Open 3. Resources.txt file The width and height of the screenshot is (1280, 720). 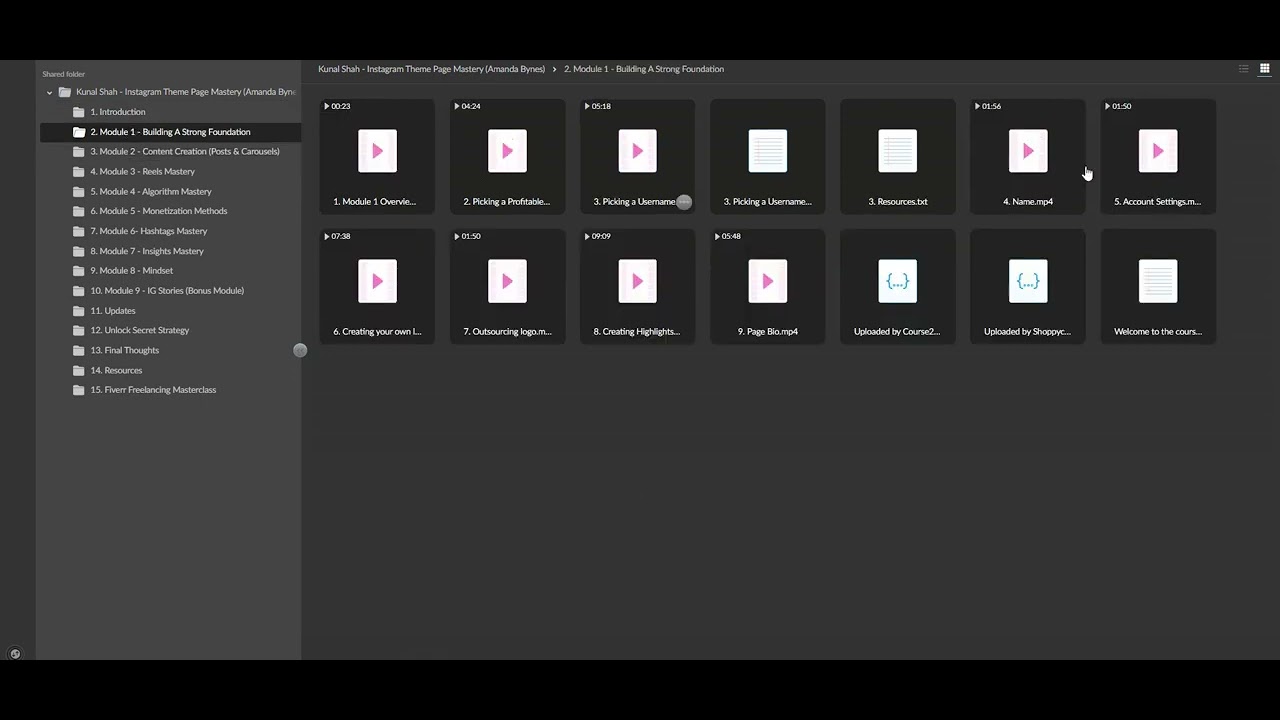click(x=898, y=156)
